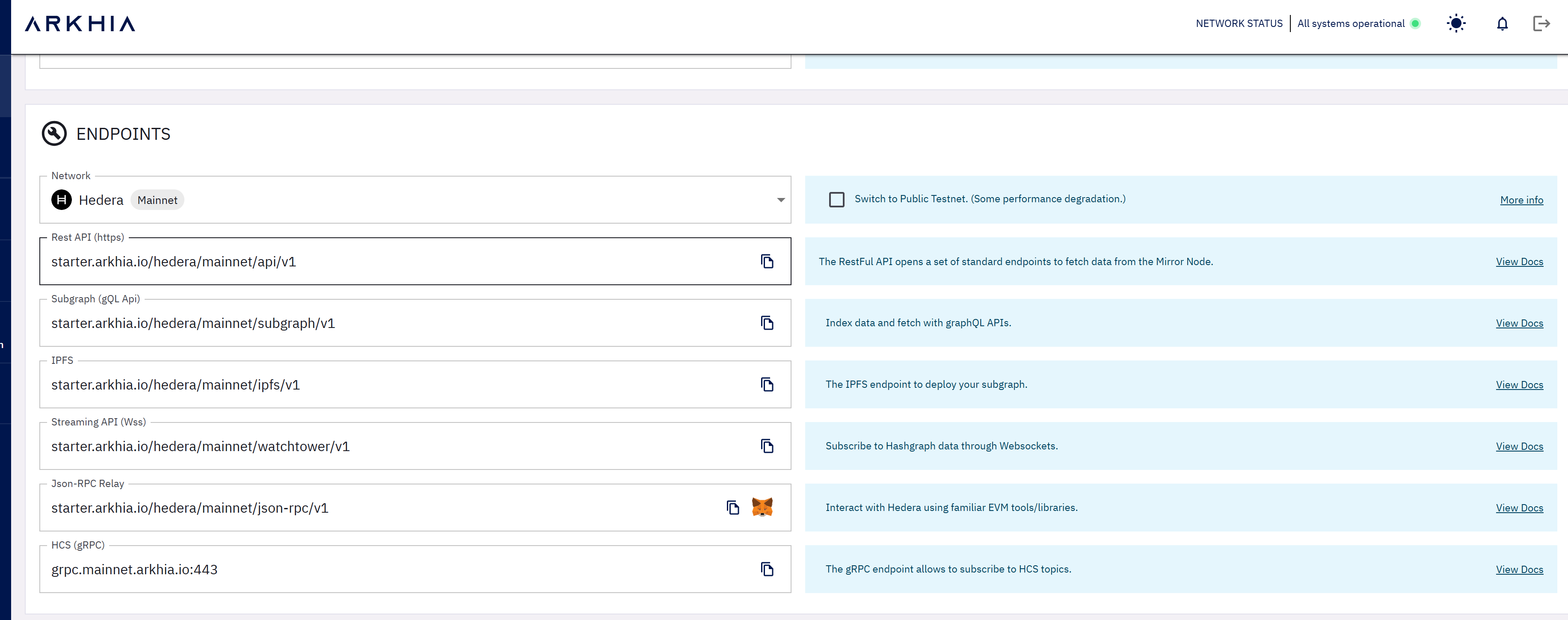Click the Arkhia logo
1568x620 pixels.
pyautogui.click(x=80, y=24)
